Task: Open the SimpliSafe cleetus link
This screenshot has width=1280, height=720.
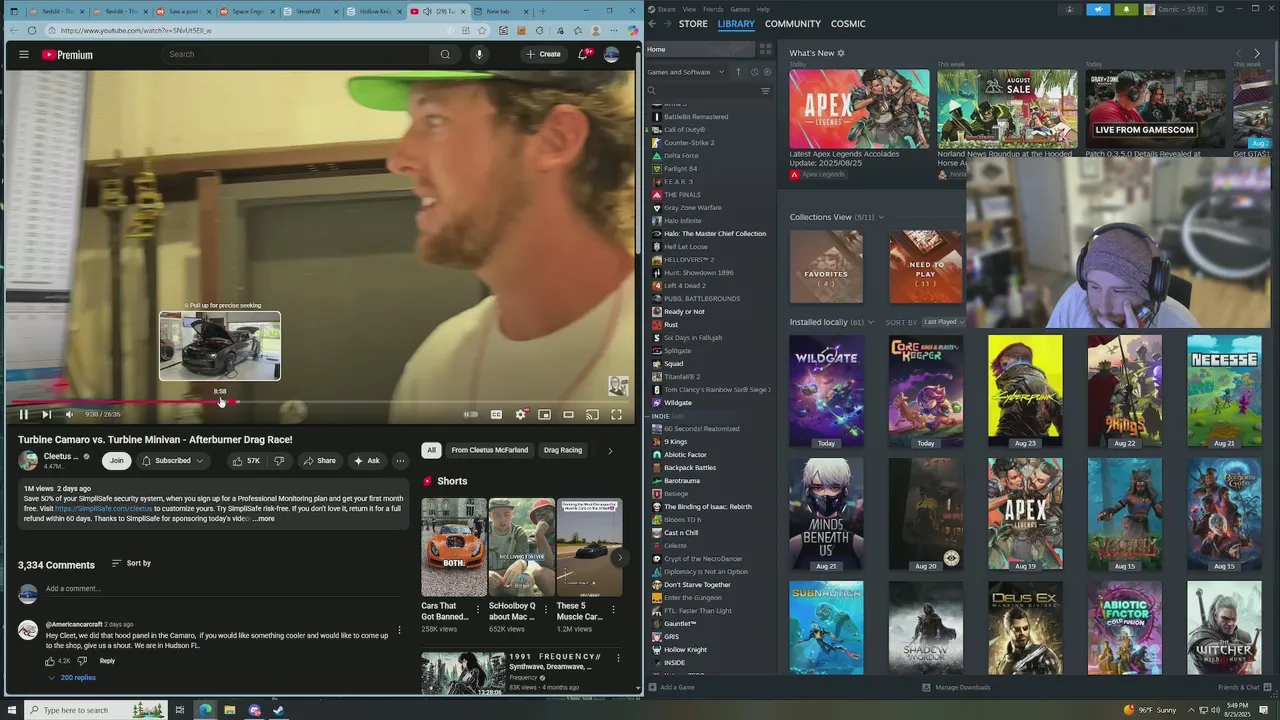Action: (x=103, y=509)
